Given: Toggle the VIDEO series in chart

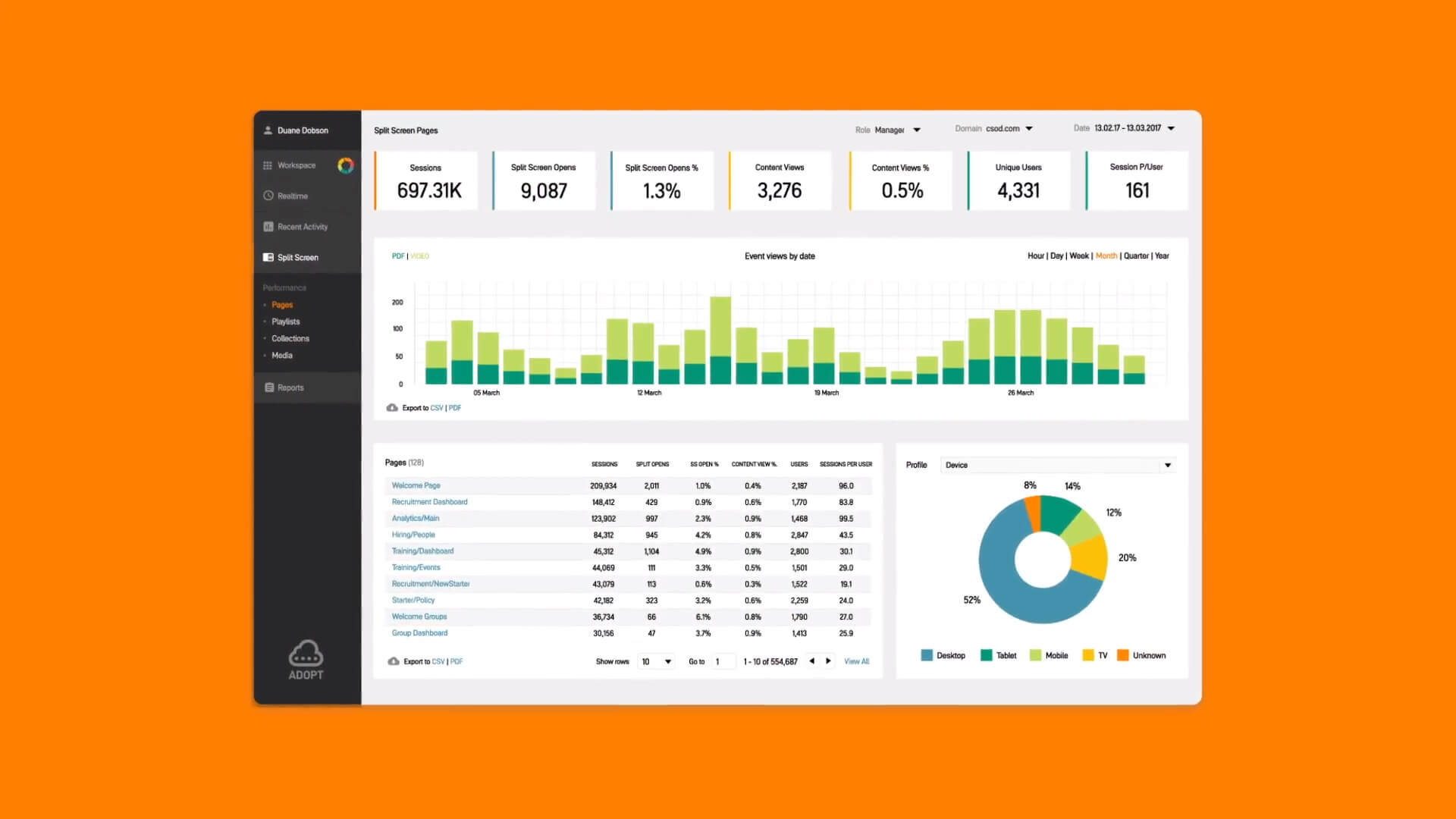Looking at the screenshot, I should tap(420, 256).
